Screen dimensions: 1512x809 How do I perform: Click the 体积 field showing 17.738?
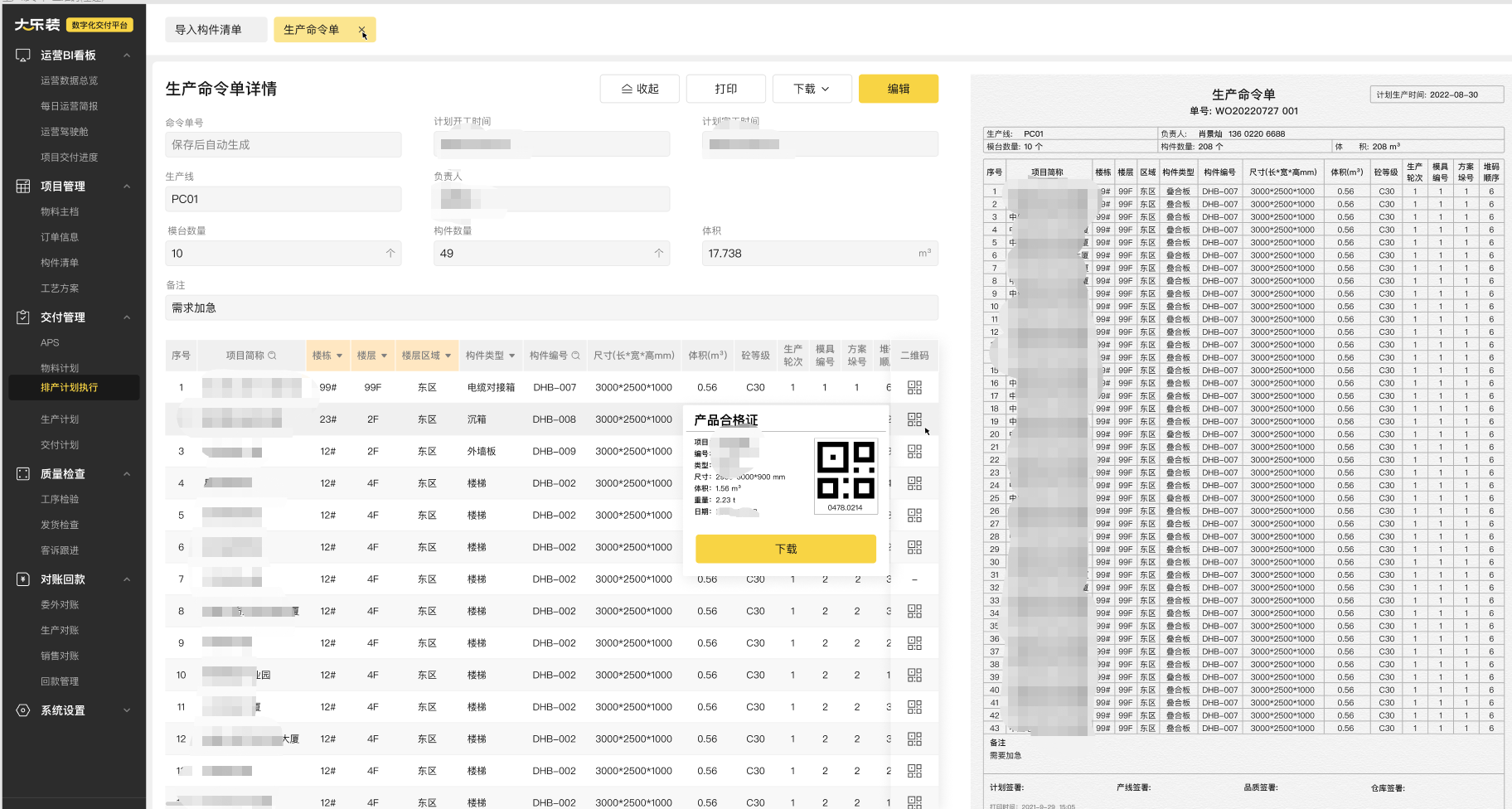click(x=821, y=253)
